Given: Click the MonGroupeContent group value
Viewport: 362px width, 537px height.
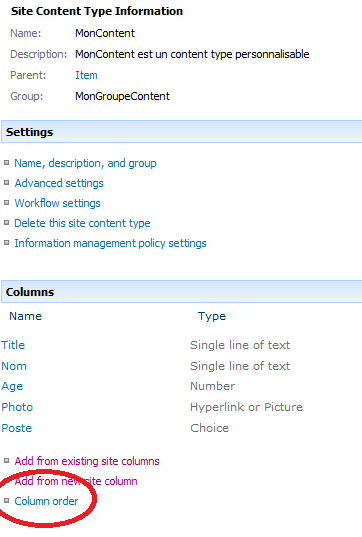Looking at the screenshot, I should [122, 96].
